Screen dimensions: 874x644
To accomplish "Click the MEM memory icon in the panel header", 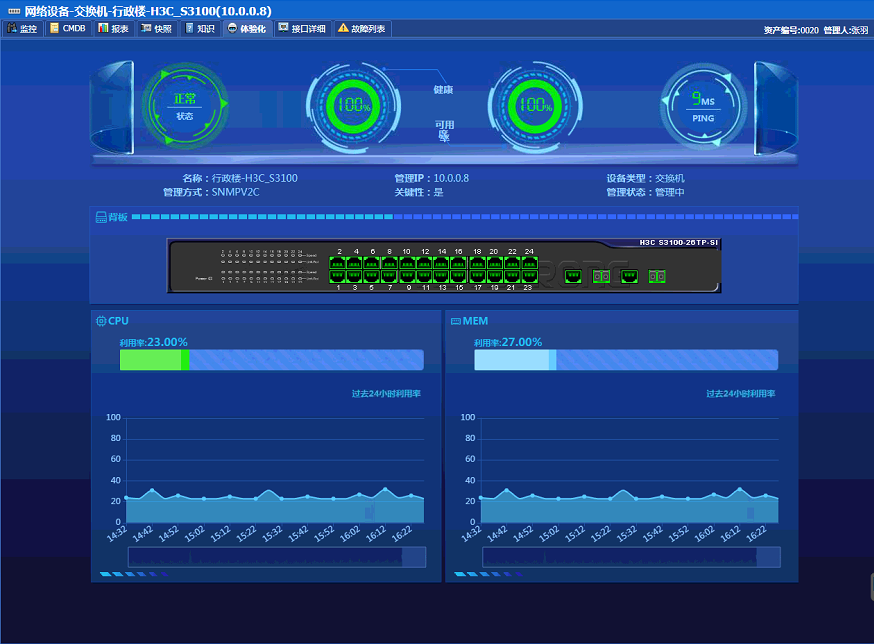I will click(455, 321).
